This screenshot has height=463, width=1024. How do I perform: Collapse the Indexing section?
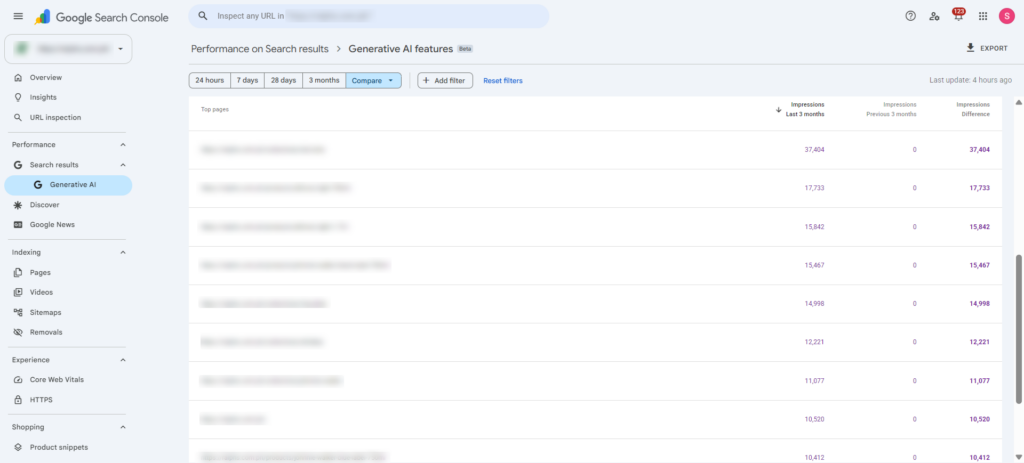(123, 252)
